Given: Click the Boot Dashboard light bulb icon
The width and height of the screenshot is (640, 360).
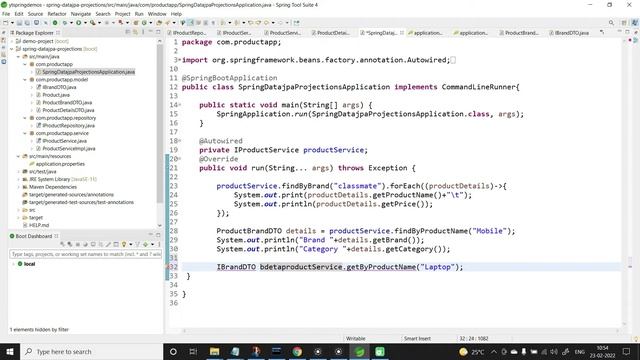Looking at the screenshot, I should pyautogui.click(x=124, y=244).
